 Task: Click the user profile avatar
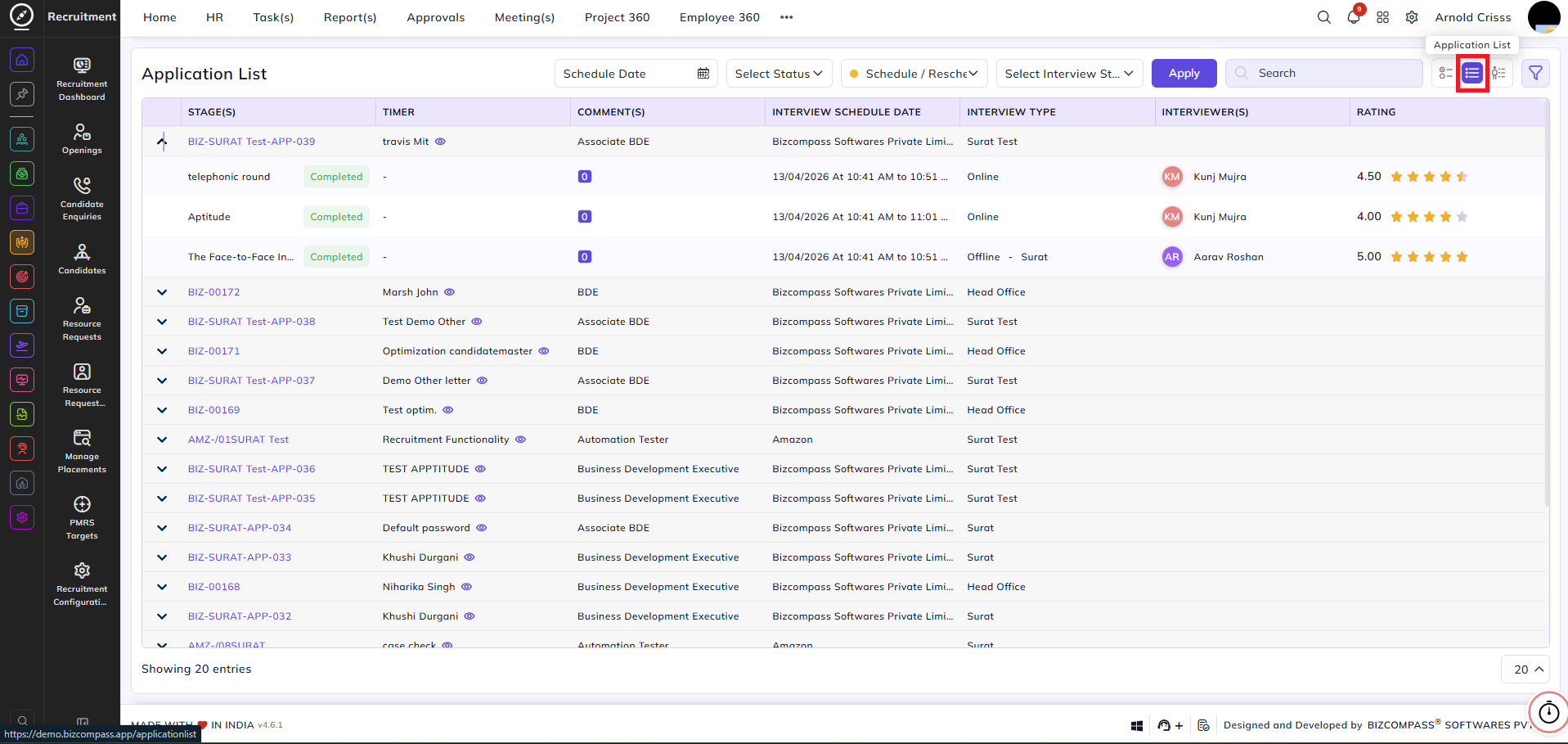pos(1543,17)
